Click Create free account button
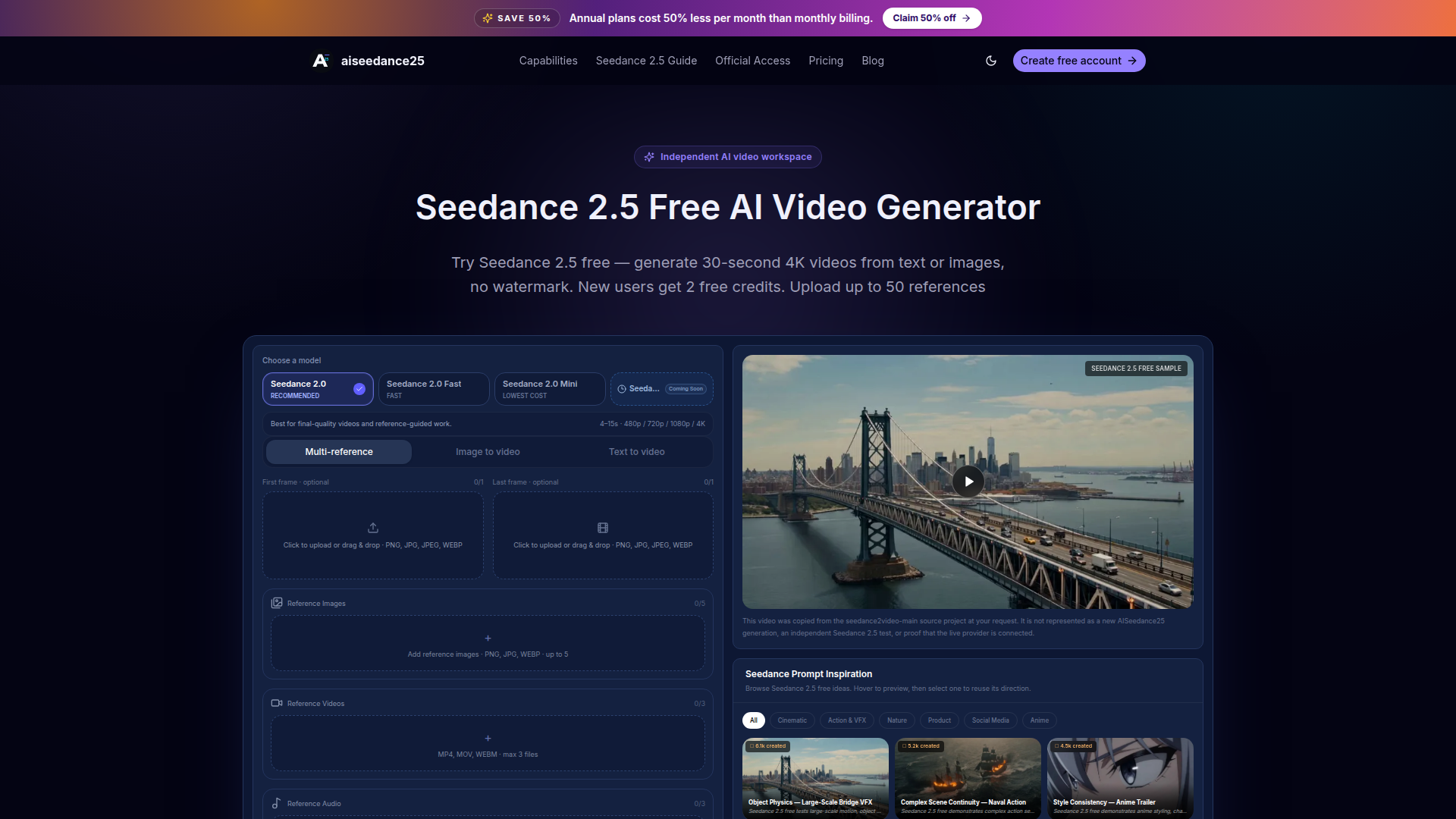This screenshot has width=1456, height=819. [1079, 61]
